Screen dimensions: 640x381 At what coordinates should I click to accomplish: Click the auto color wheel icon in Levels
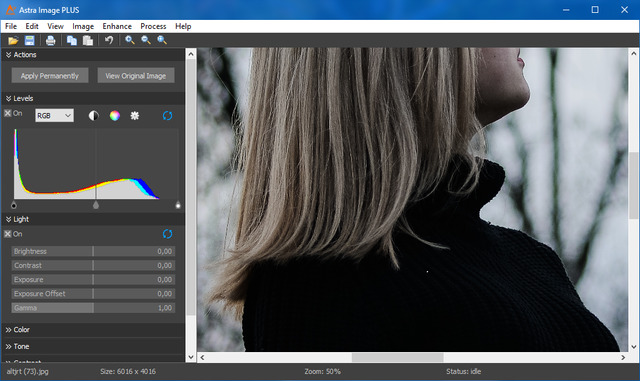point(115,116)
